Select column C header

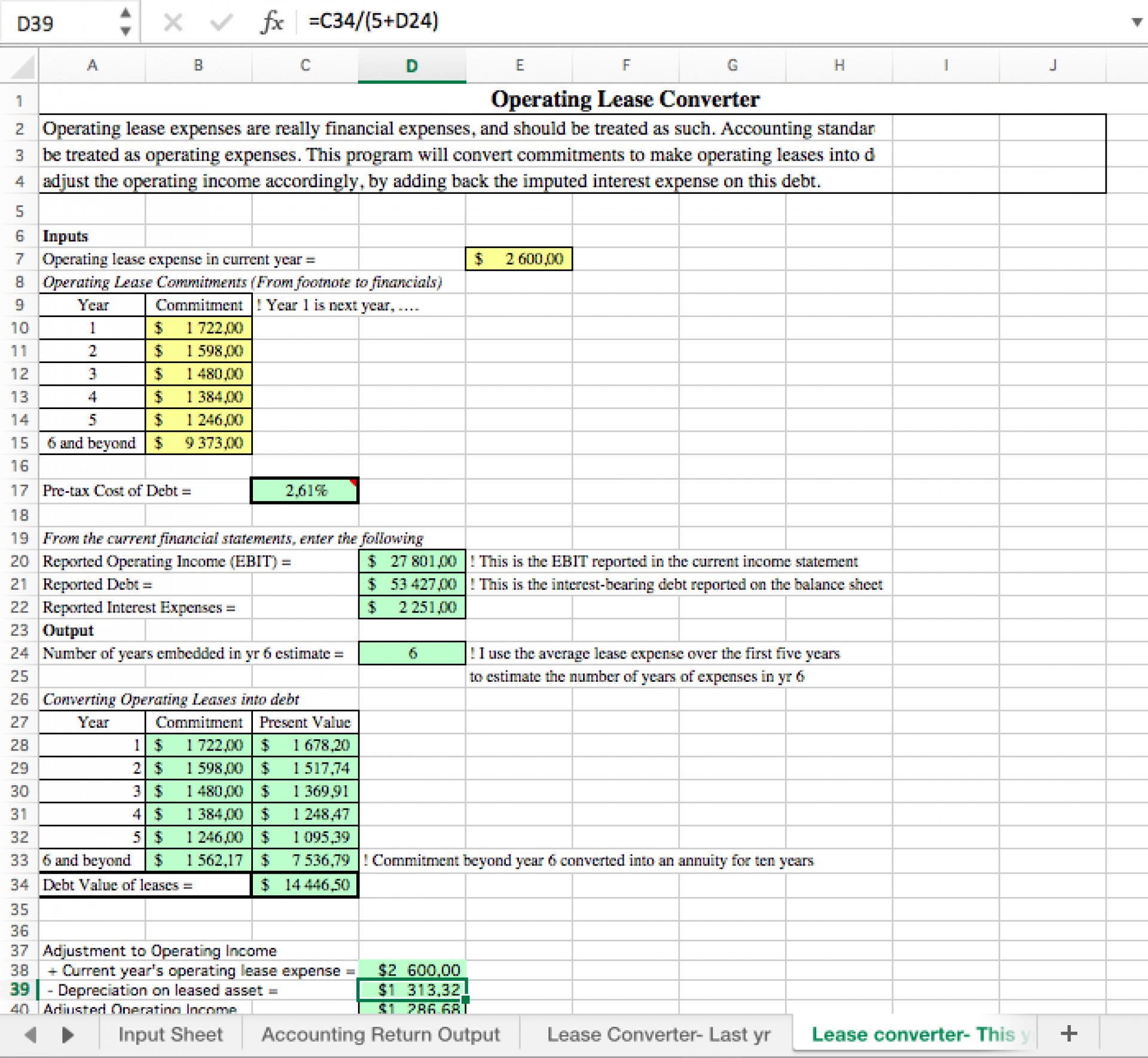(305, 65)
